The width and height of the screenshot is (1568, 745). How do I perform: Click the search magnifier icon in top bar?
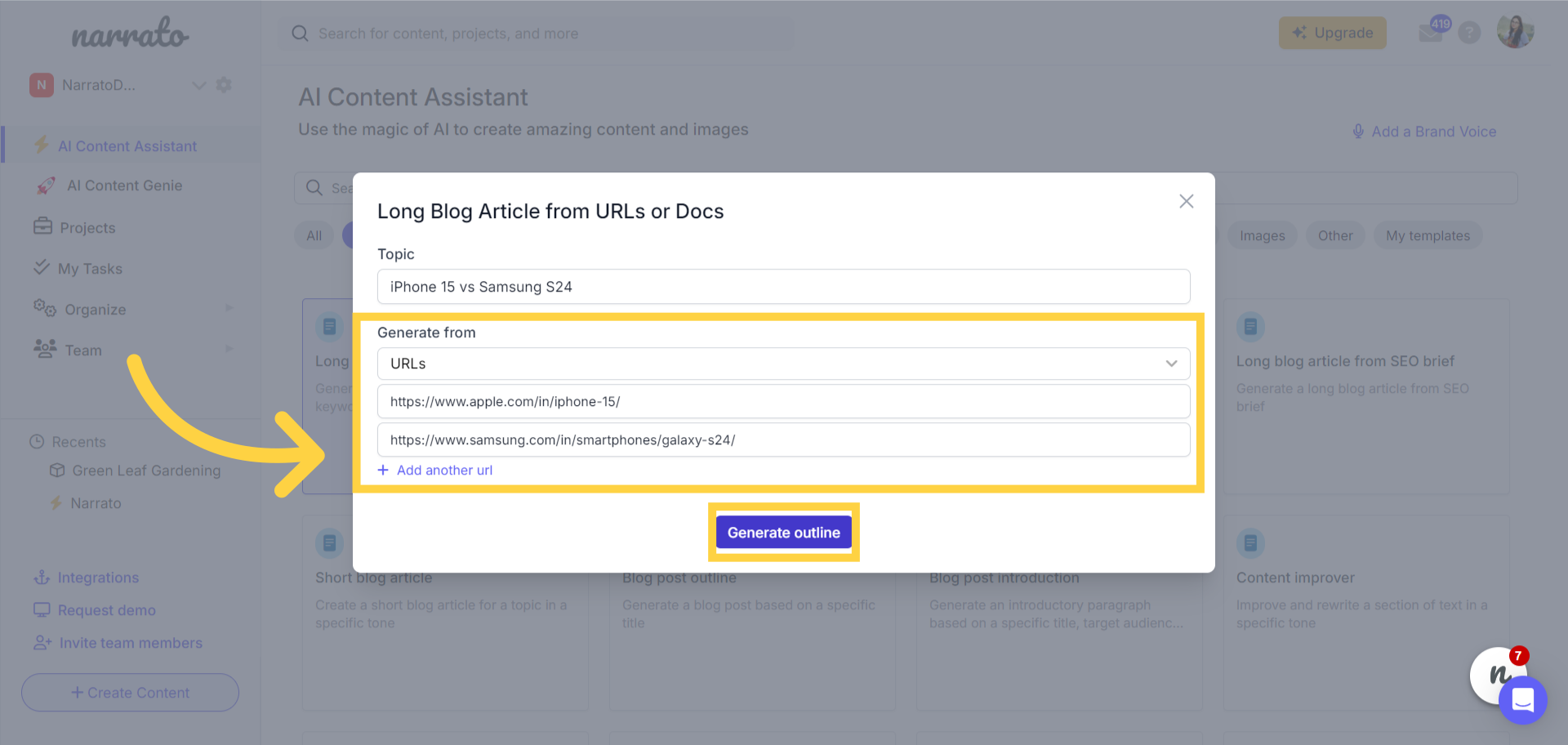pyautogui.click(x=300, y=33)
